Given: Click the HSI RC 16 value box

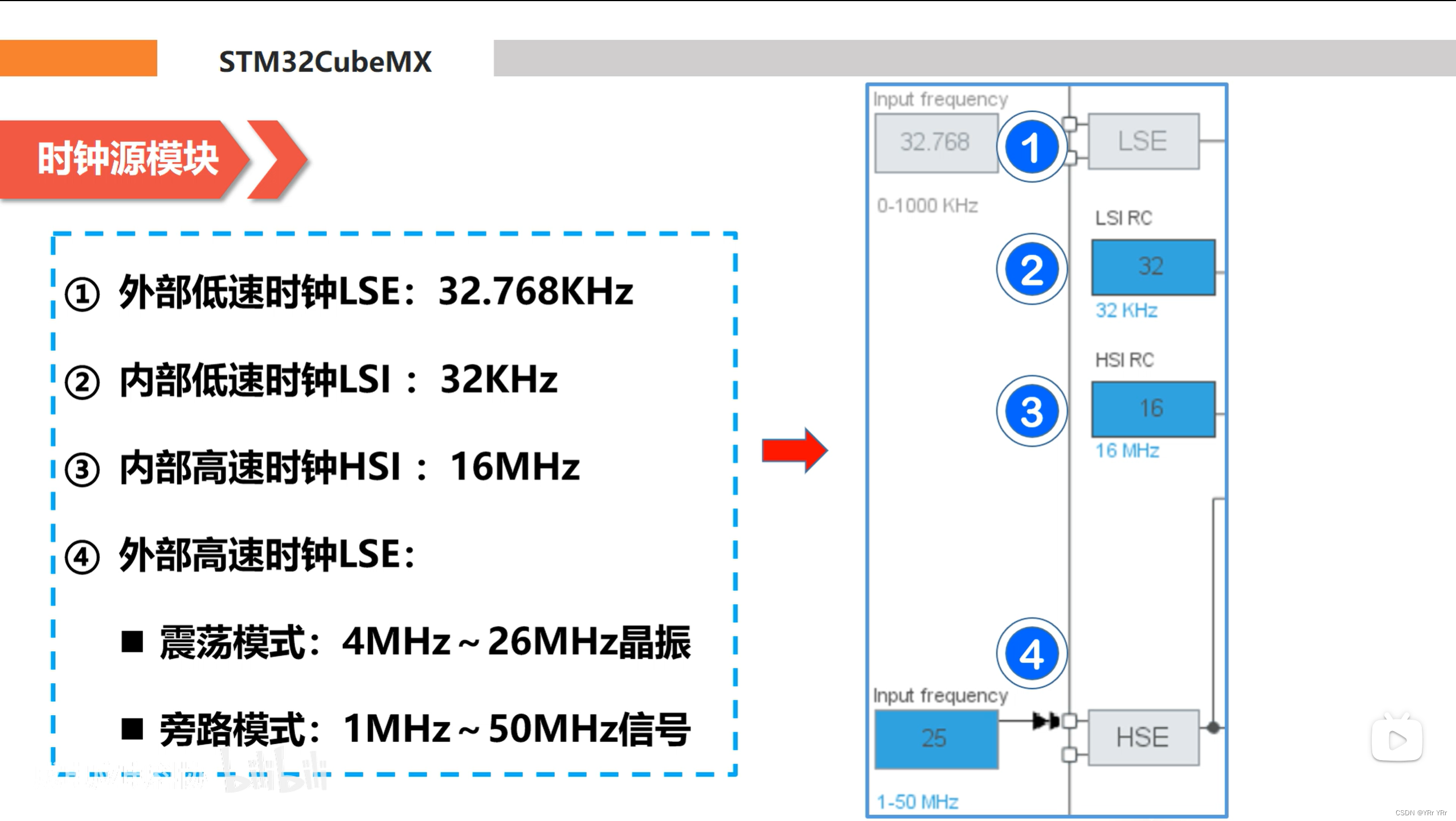Looking at the screenshot, I should [1153, 409].
